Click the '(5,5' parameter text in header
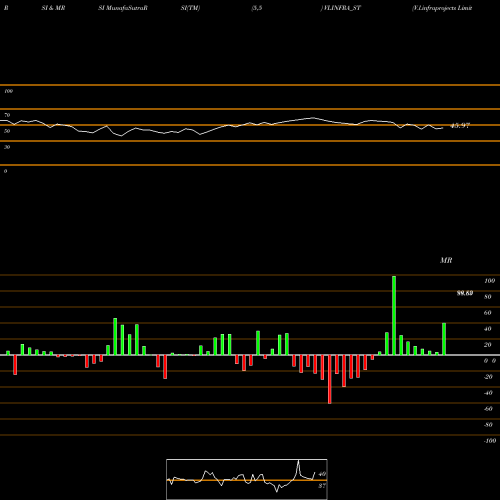The image size is (500, 500). 257,8
